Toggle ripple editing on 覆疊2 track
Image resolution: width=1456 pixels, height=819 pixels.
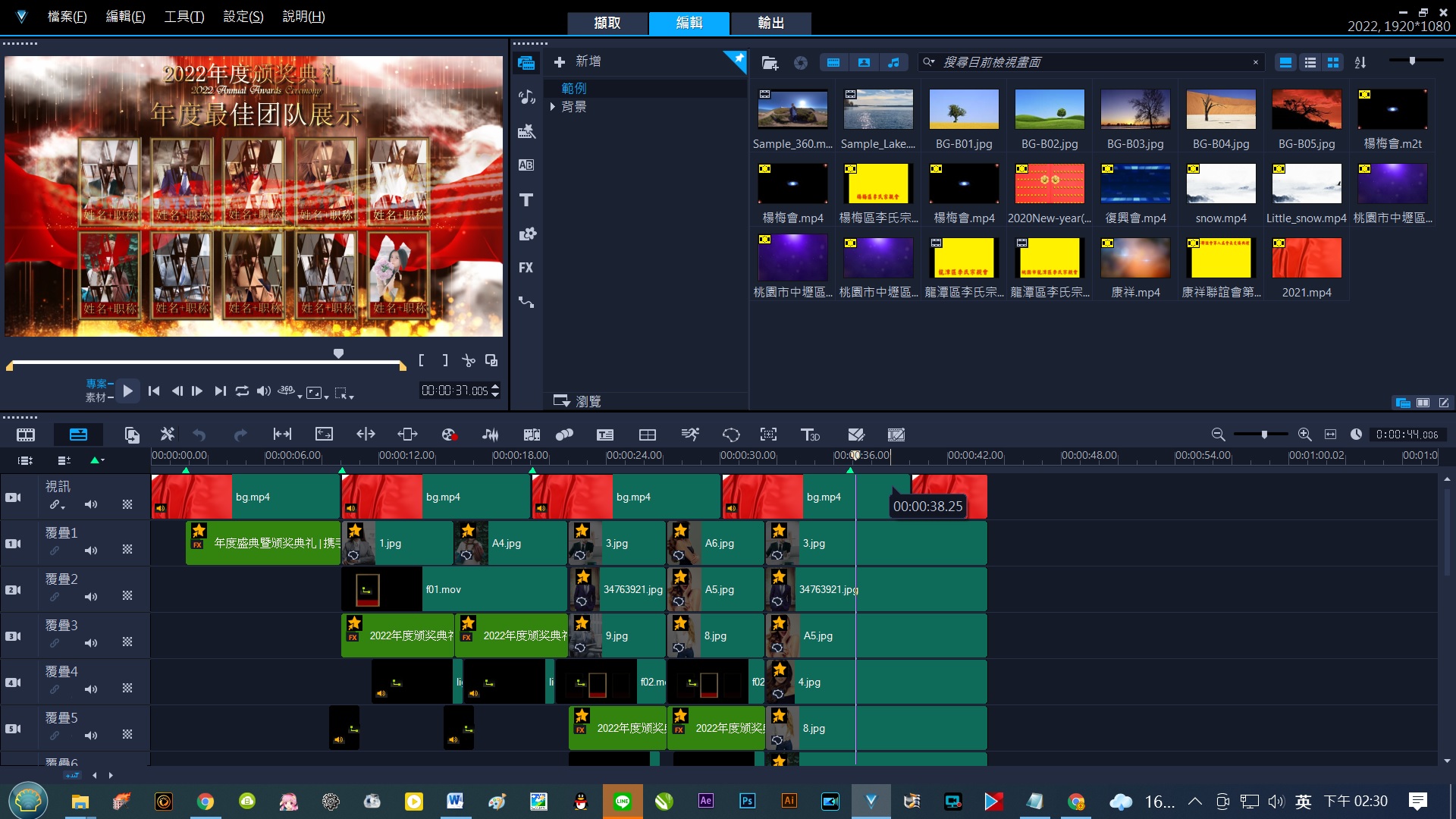55,597
